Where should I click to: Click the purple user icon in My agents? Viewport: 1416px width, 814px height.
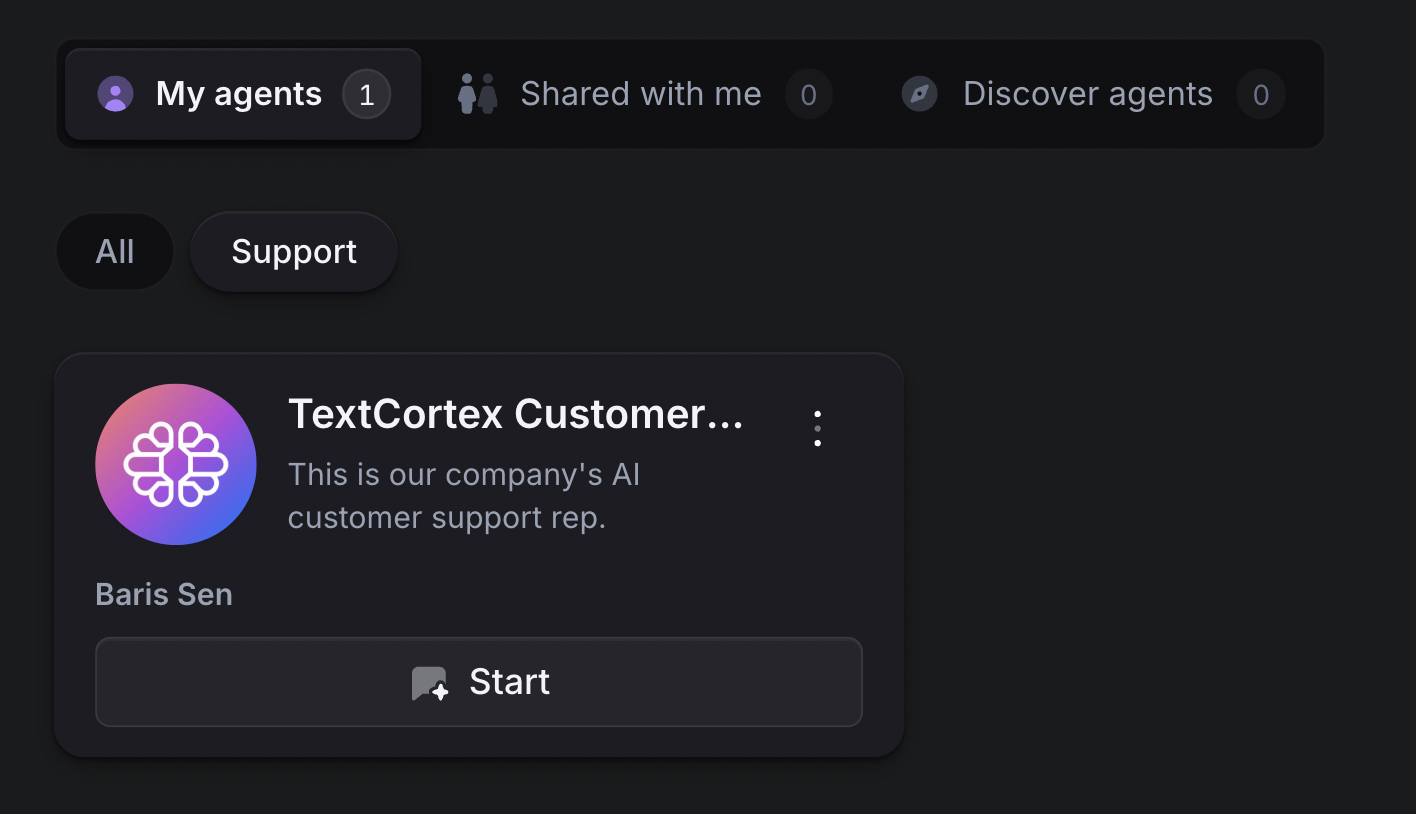(x=115, y=94)
